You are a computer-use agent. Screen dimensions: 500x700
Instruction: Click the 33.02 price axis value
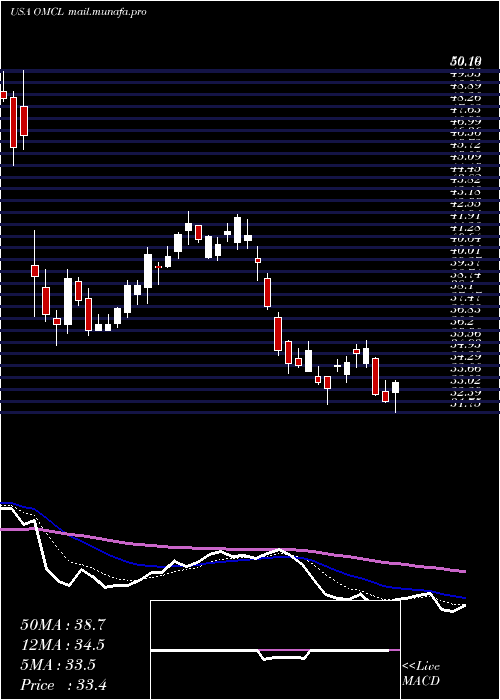coord(465,381)
